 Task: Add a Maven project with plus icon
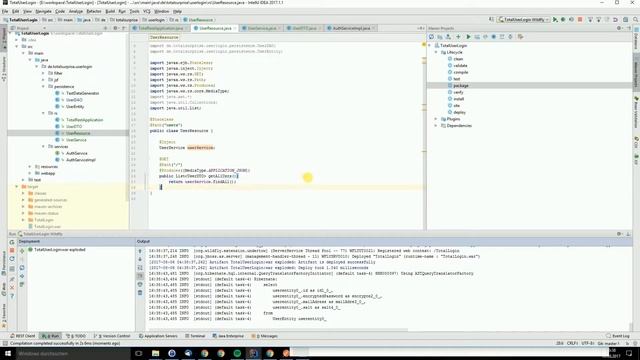(x=458, y=37)
